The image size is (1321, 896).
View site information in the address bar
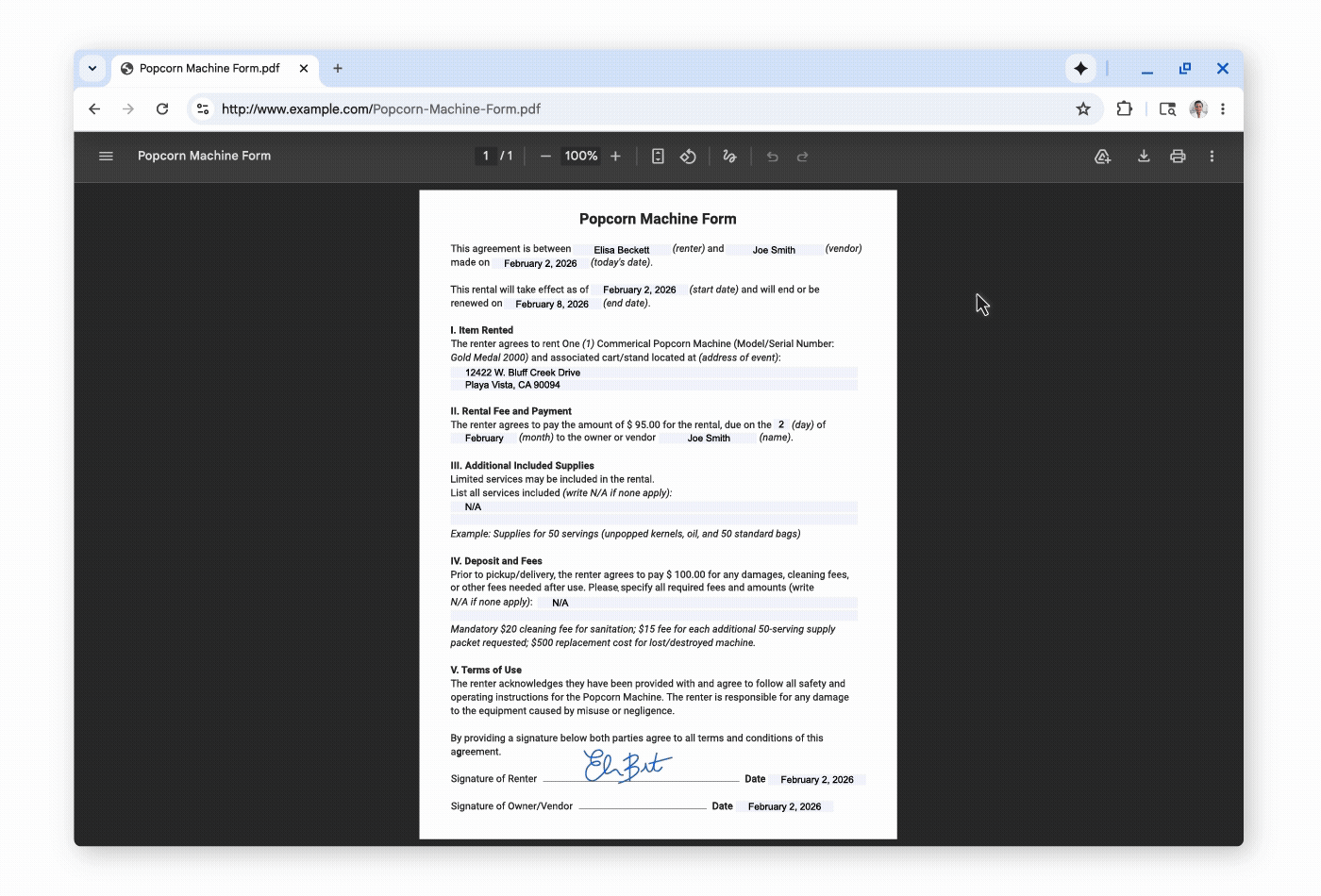[x=202, y=108]
